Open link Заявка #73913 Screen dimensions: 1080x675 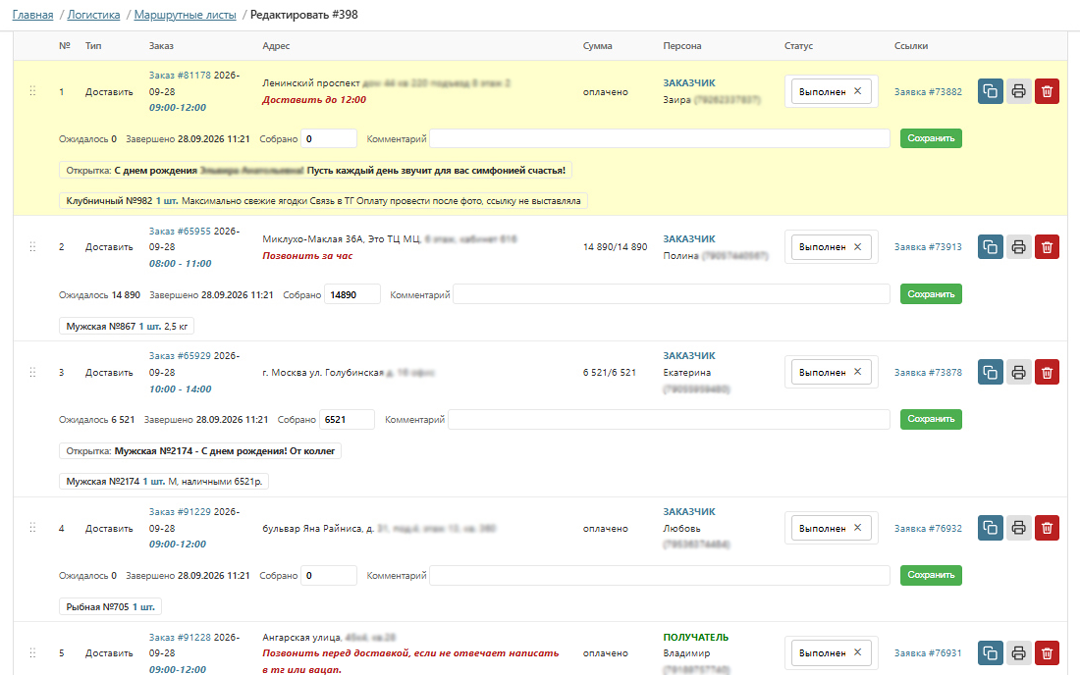(928, 247)
